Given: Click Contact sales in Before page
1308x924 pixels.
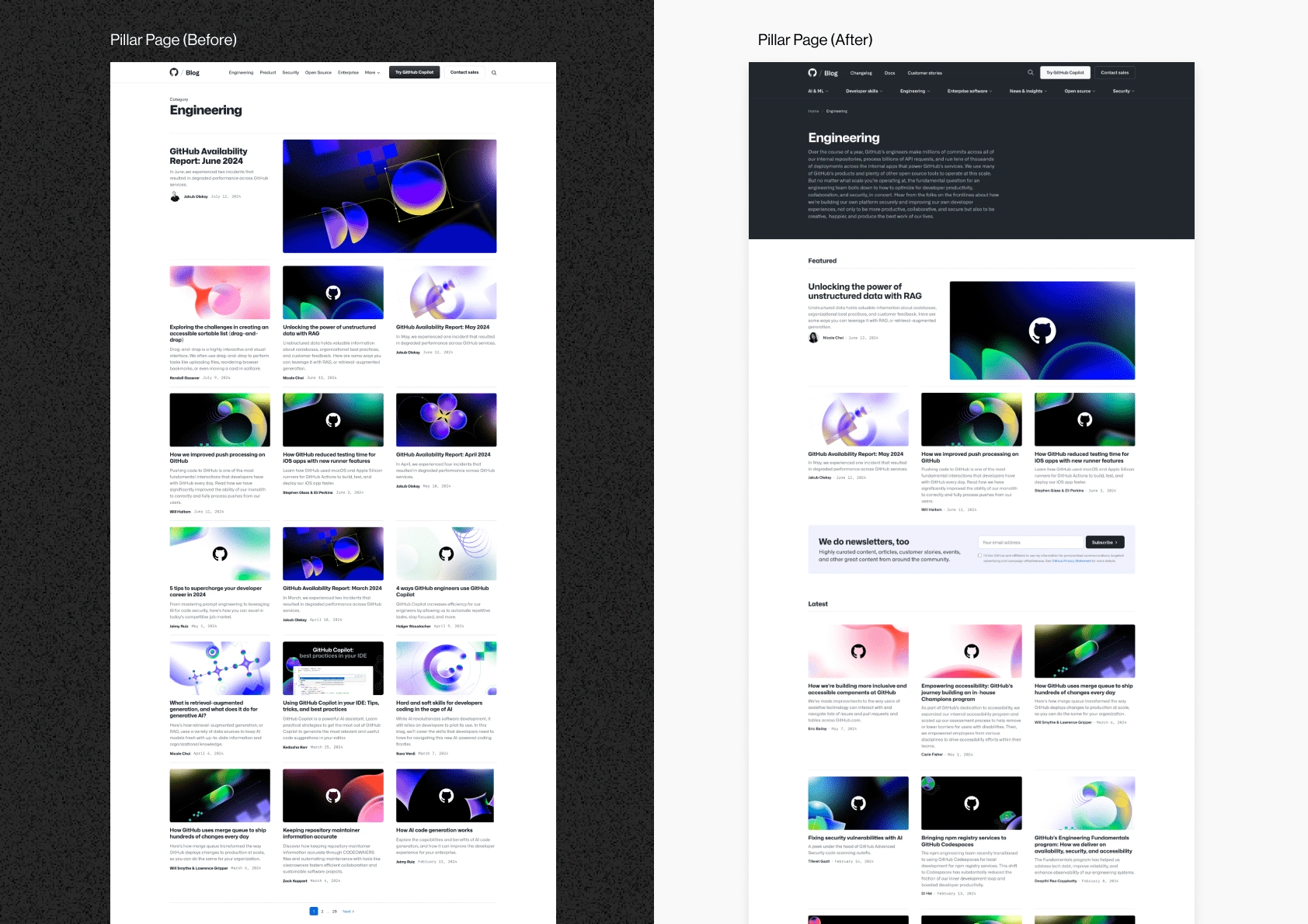Looking at the screenshot, I should click(464, 72).
